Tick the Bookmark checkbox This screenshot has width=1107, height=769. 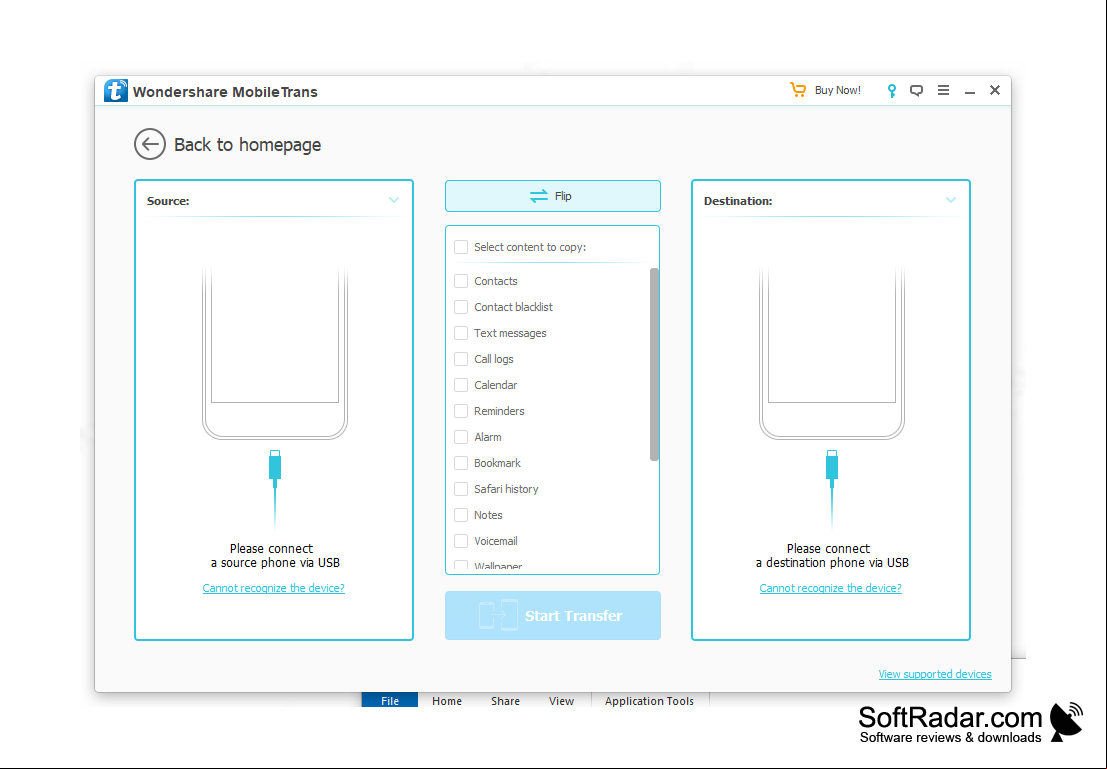click(461, 463)
